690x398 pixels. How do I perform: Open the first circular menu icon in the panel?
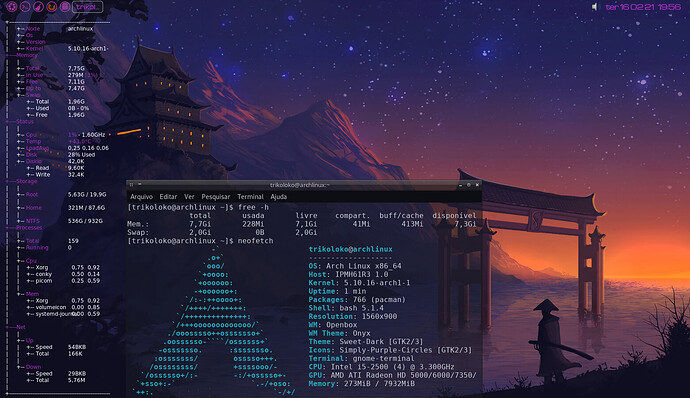click(x=11, y=7)
